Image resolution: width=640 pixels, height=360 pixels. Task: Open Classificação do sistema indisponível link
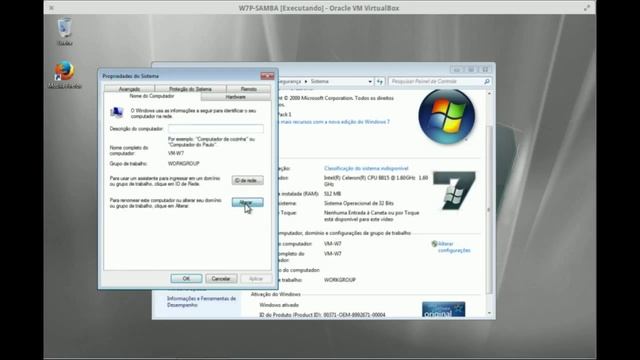[366, 168]
